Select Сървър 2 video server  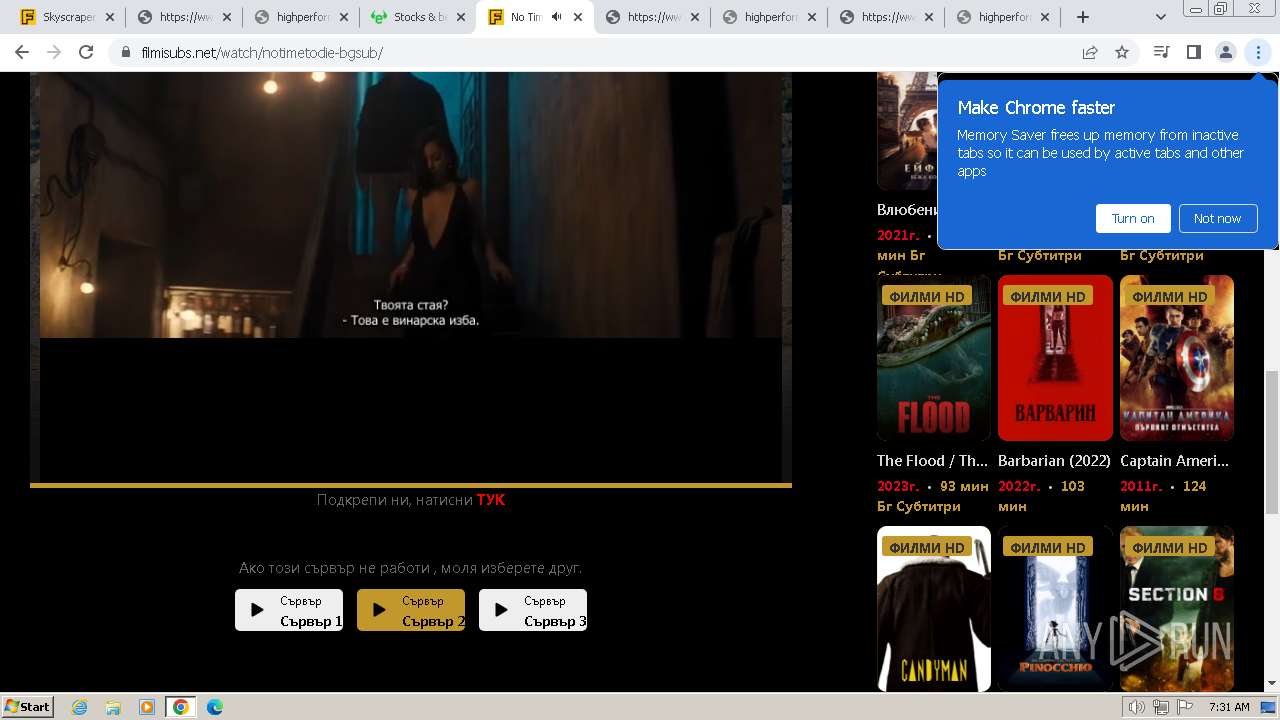[411, 610]
